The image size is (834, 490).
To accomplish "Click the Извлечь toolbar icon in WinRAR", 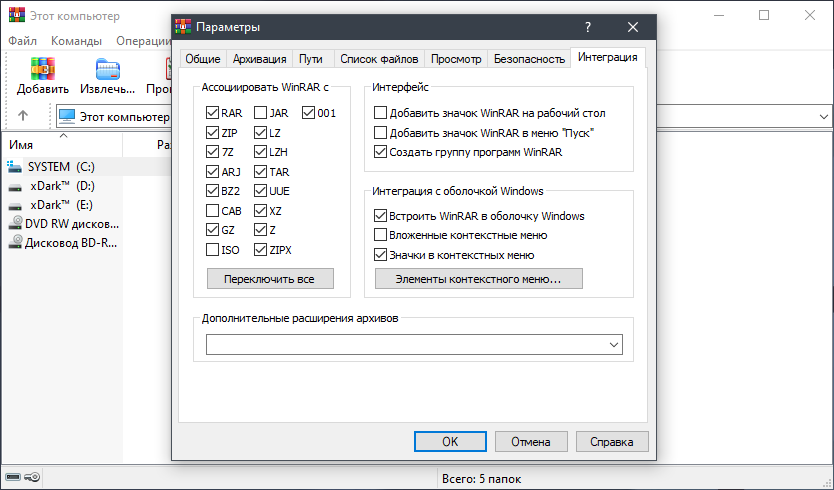I will pyautogui.click(x=108, y=69).
